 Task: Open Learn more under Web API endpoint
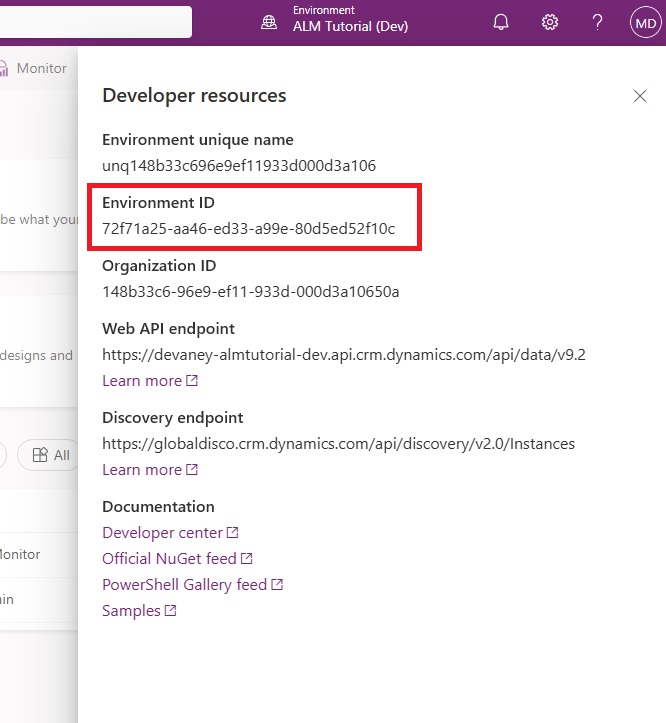(x=150, y=381)
